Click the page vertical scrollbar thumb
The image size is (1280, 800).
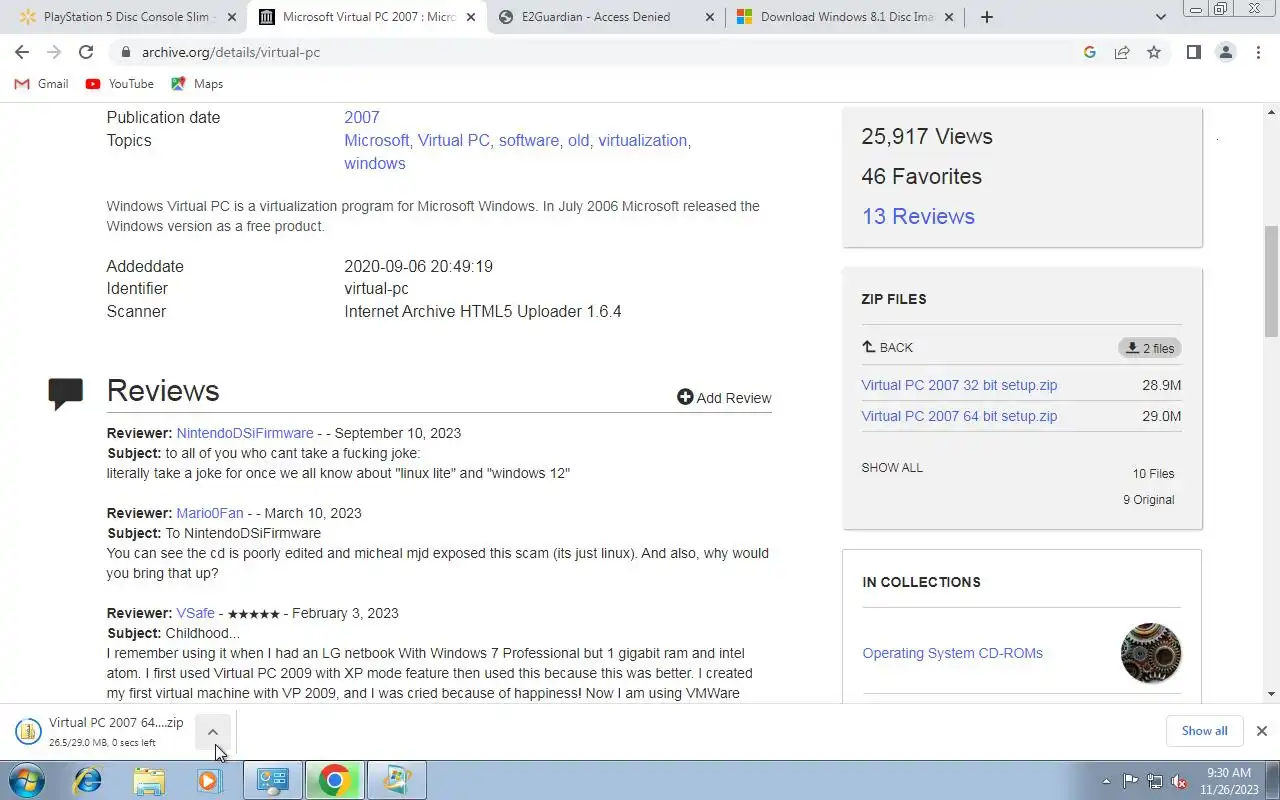tap(1272, 282)
